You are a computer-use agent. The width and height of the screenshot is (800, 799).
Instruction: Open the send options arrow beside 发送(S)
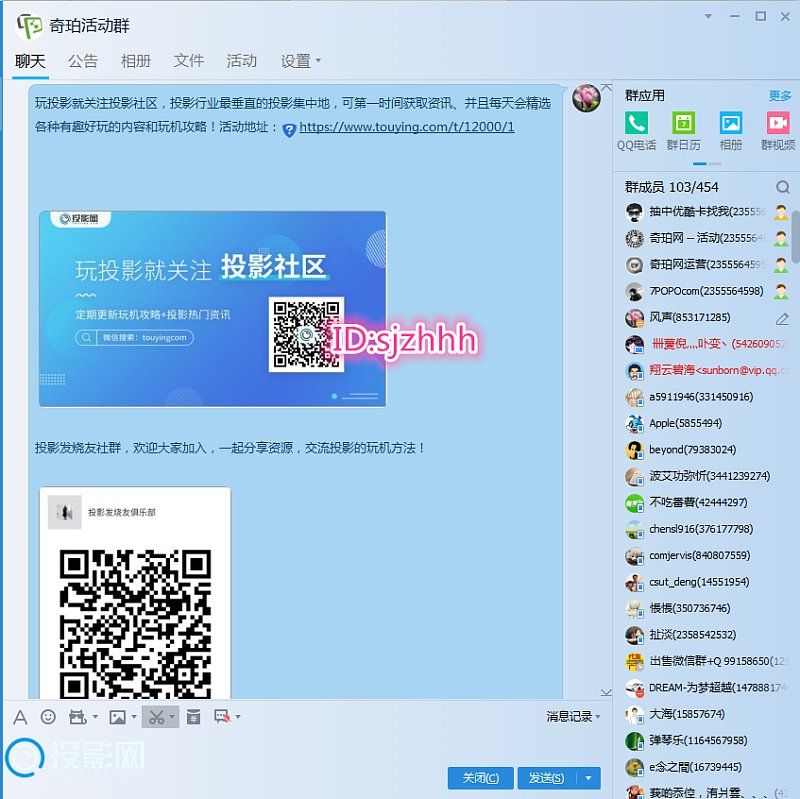588,778
